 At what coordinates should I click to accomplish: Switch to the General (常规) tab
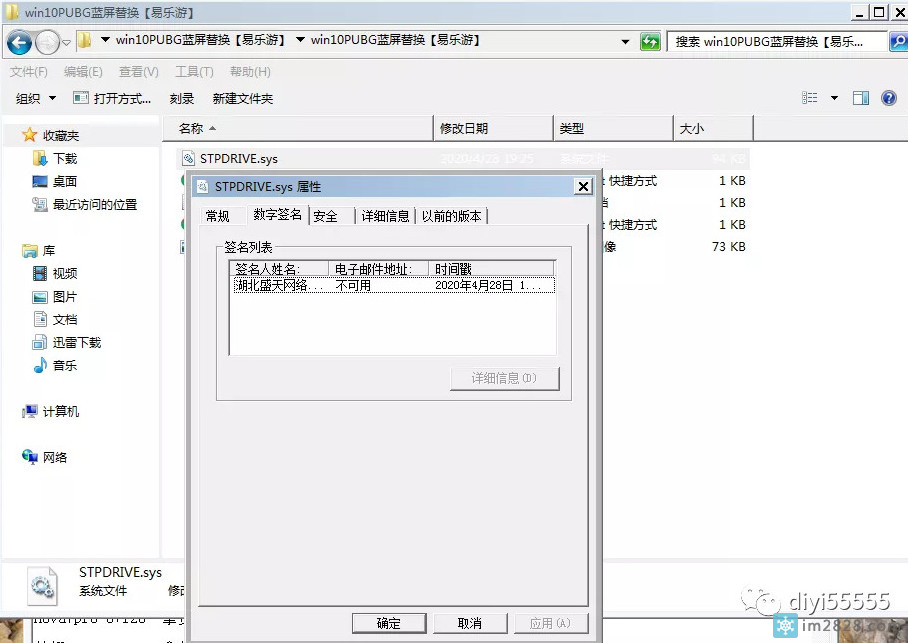[217, 216]
